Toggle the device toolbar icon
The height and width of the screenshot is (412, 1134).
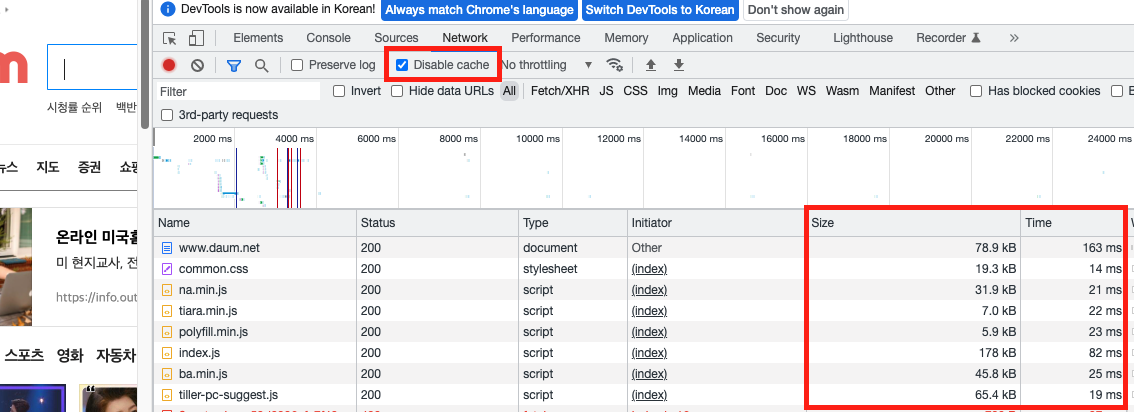pyautogui.click(x=196, y=38)
